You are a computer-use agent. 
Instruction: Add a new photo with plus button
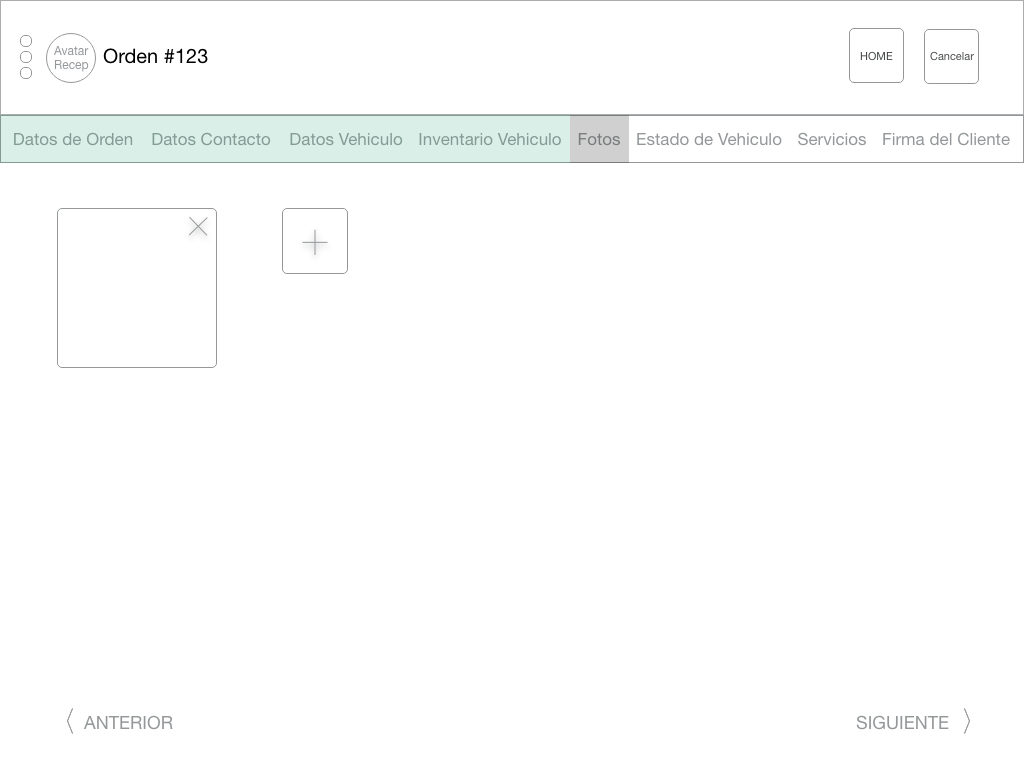[315, 241]
